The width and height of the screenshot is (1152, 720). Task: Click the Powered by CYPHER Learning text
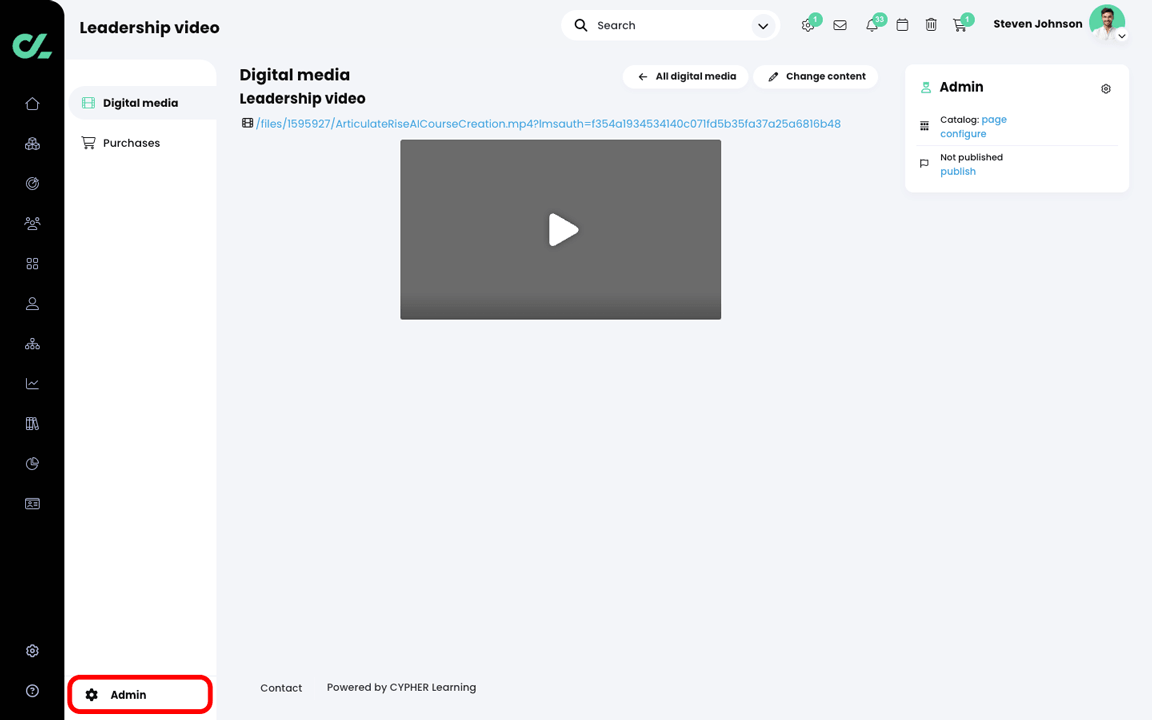(x=401, y=688)
